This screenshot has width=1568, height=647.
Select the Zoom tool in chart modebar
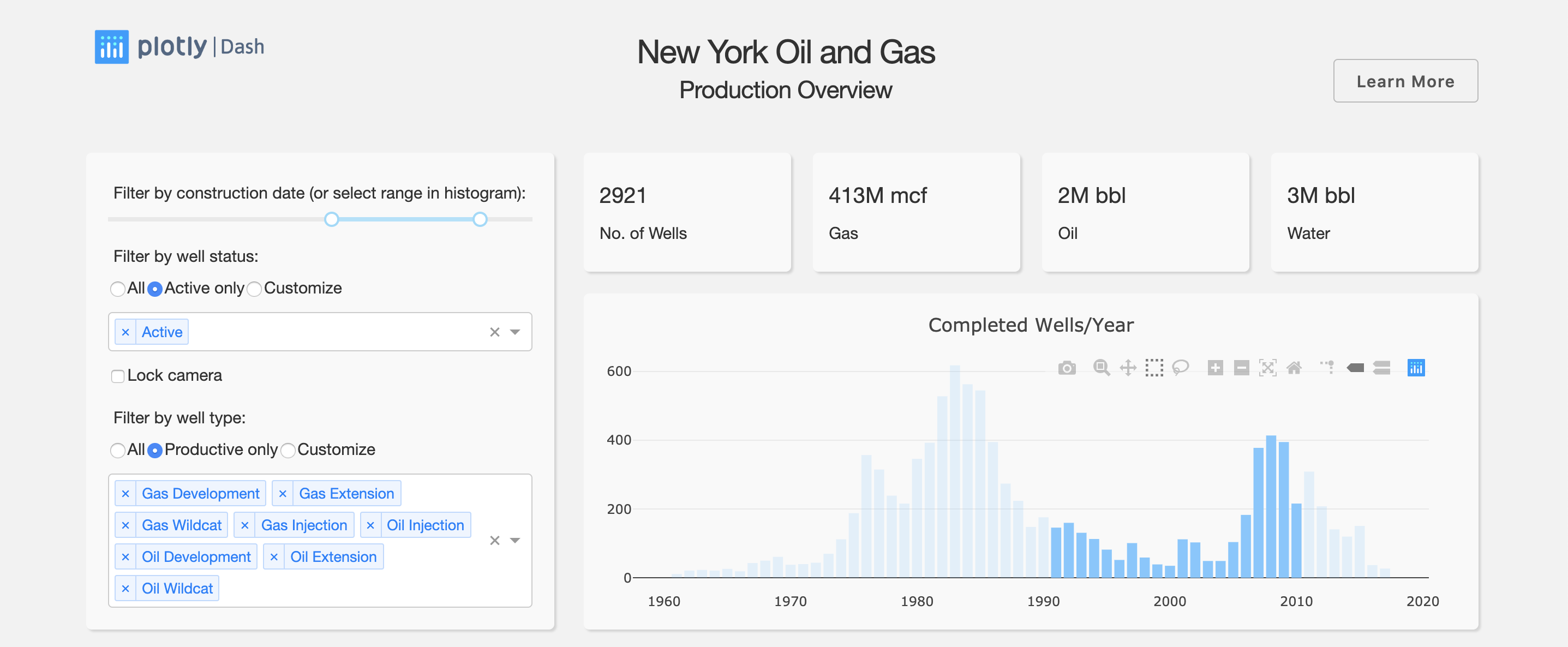1101,368
